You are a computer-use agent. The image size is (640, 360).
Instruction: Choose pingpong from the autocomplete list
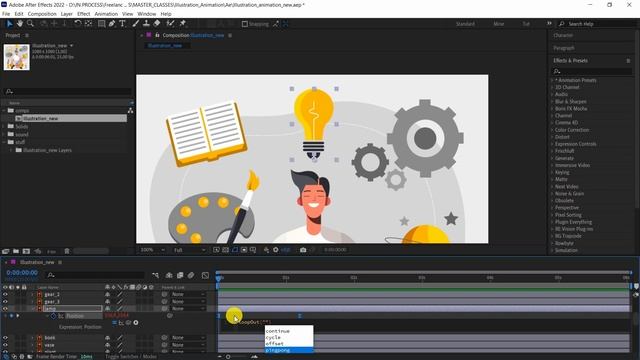289,350
